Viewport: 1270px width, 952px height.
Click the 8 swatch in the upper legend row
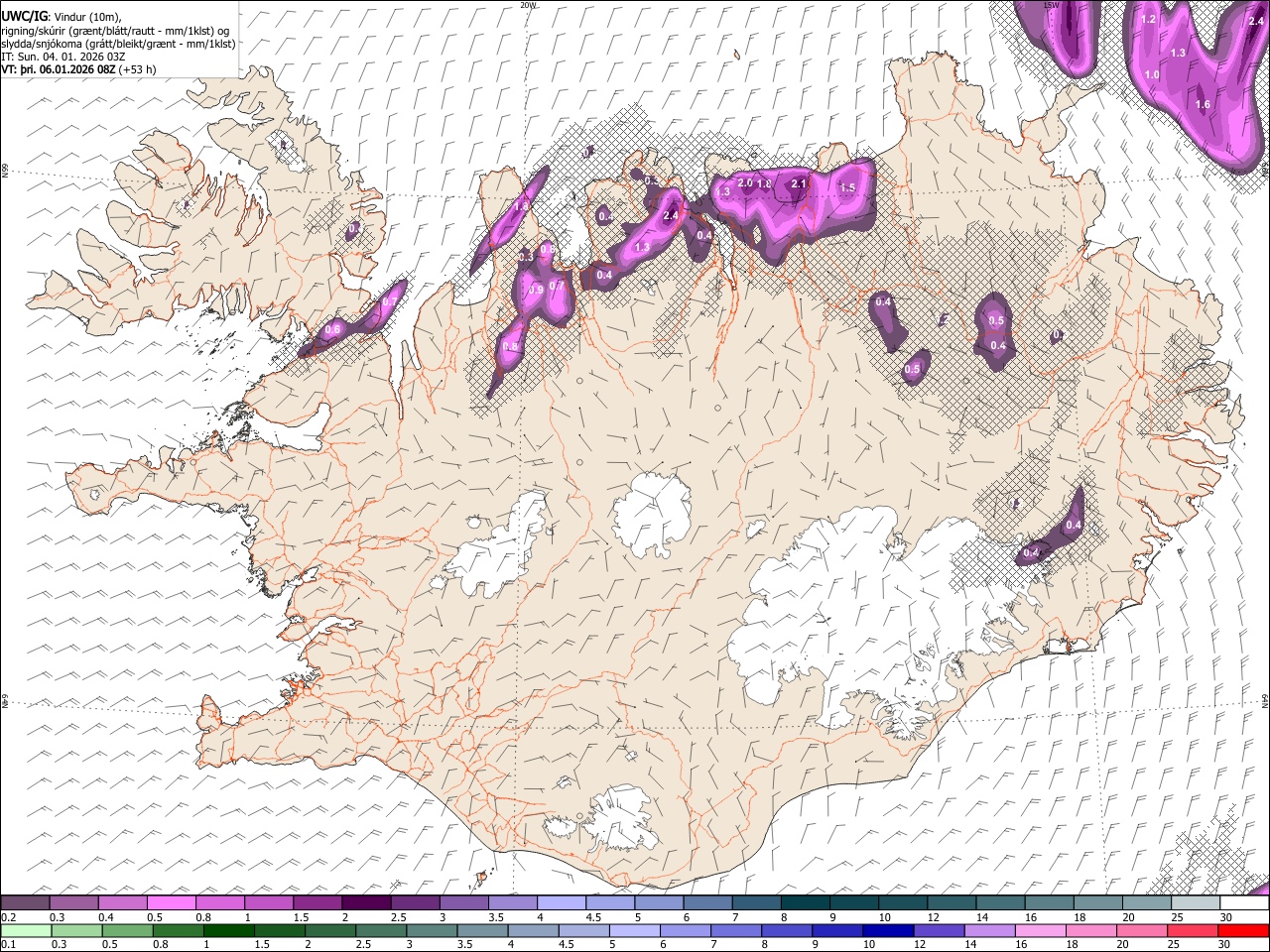tap(805, 903)
